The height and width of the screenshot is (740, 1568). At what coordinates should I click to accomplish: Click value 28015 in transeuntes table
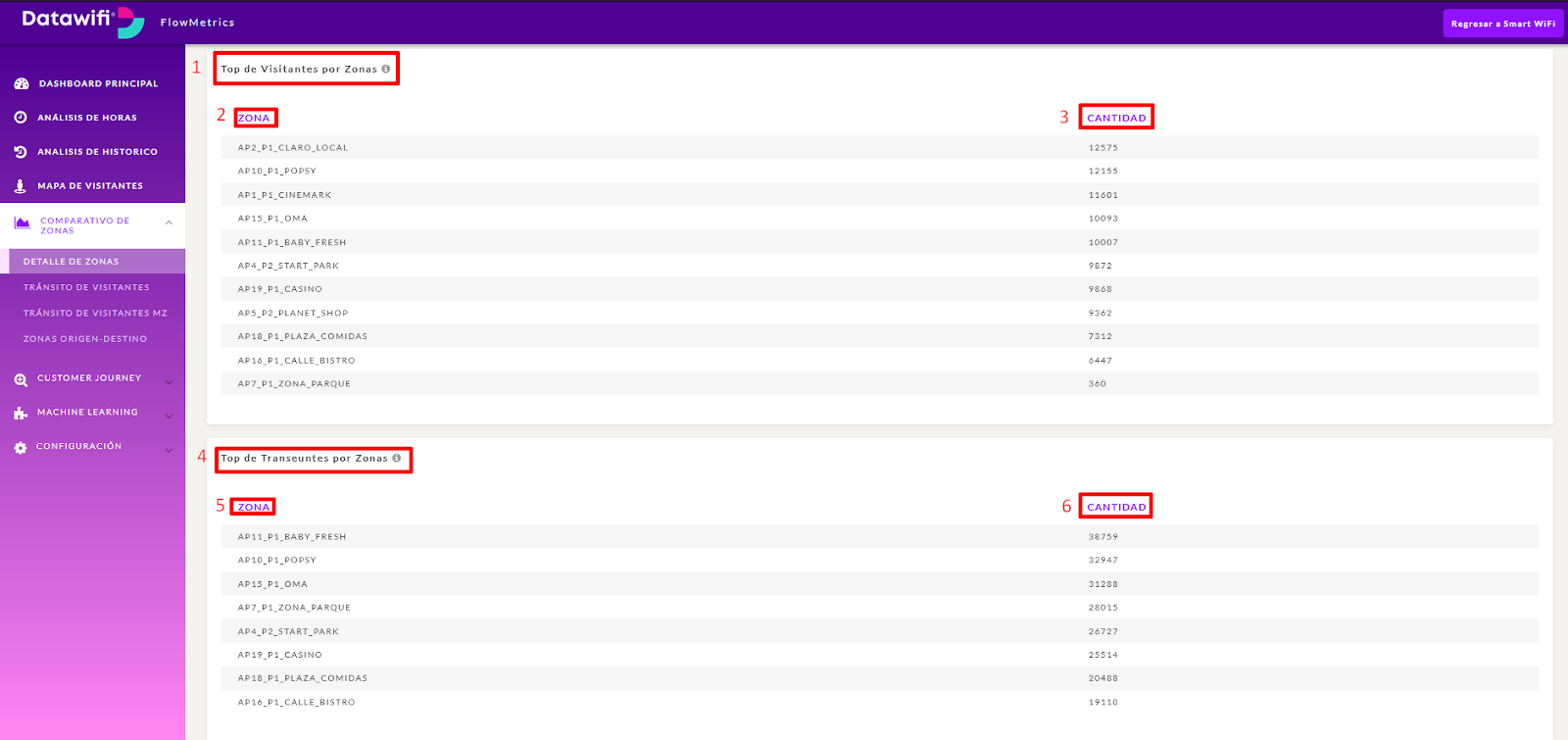[1102, 608]
